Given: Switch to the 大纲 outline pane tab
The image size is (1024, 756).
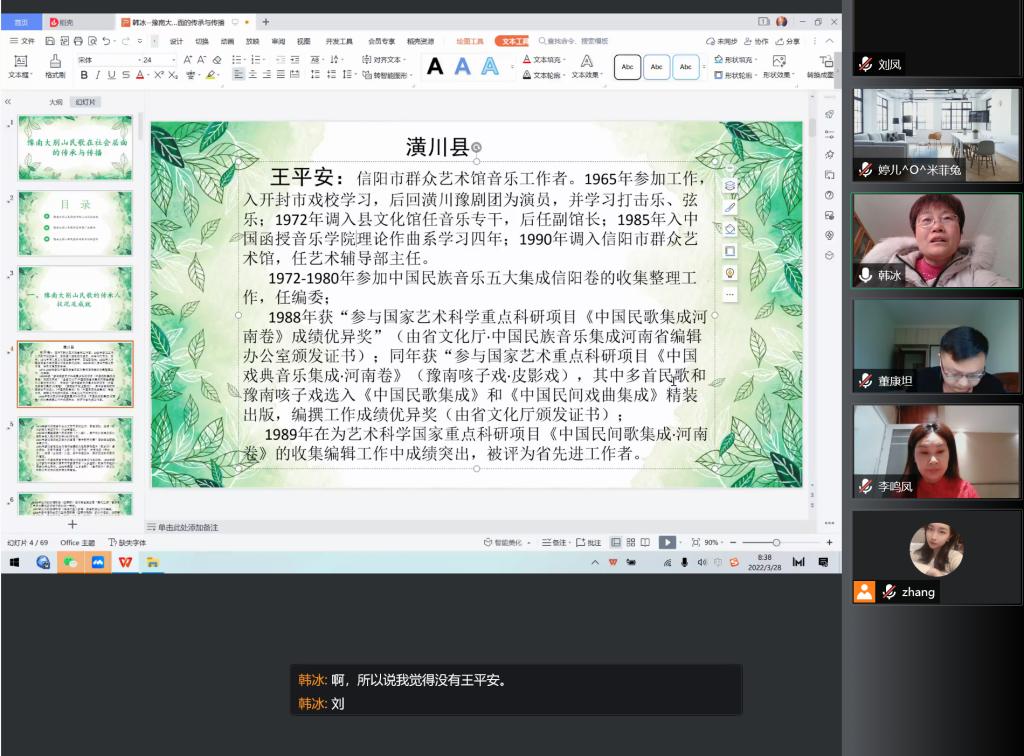Looking at the screenshot, I should click(56, 102).
